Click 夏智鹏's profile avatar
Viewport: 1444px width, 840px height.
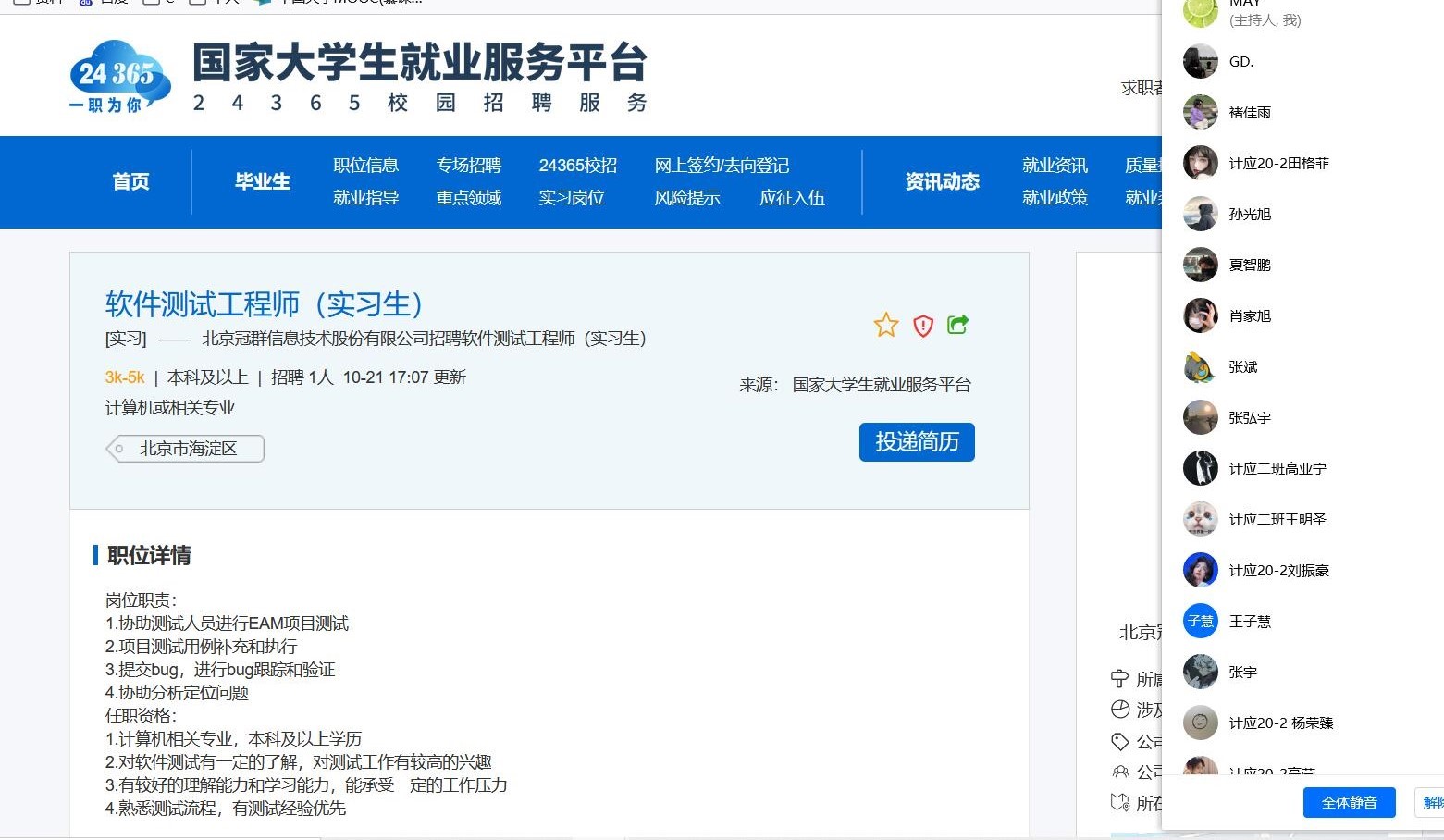[1201, 266]
